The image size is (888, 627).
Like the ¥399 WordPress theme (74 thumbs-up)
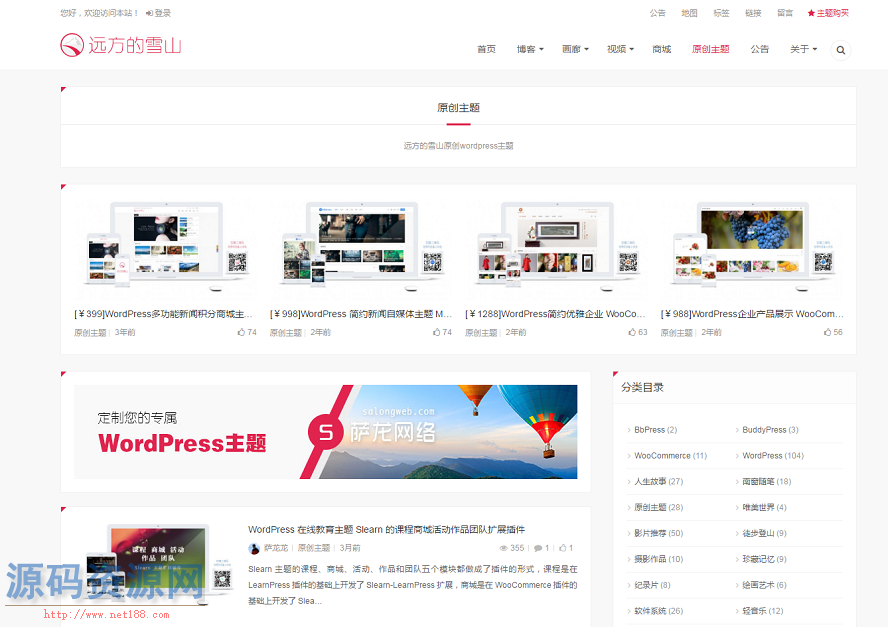coord(241,332)
